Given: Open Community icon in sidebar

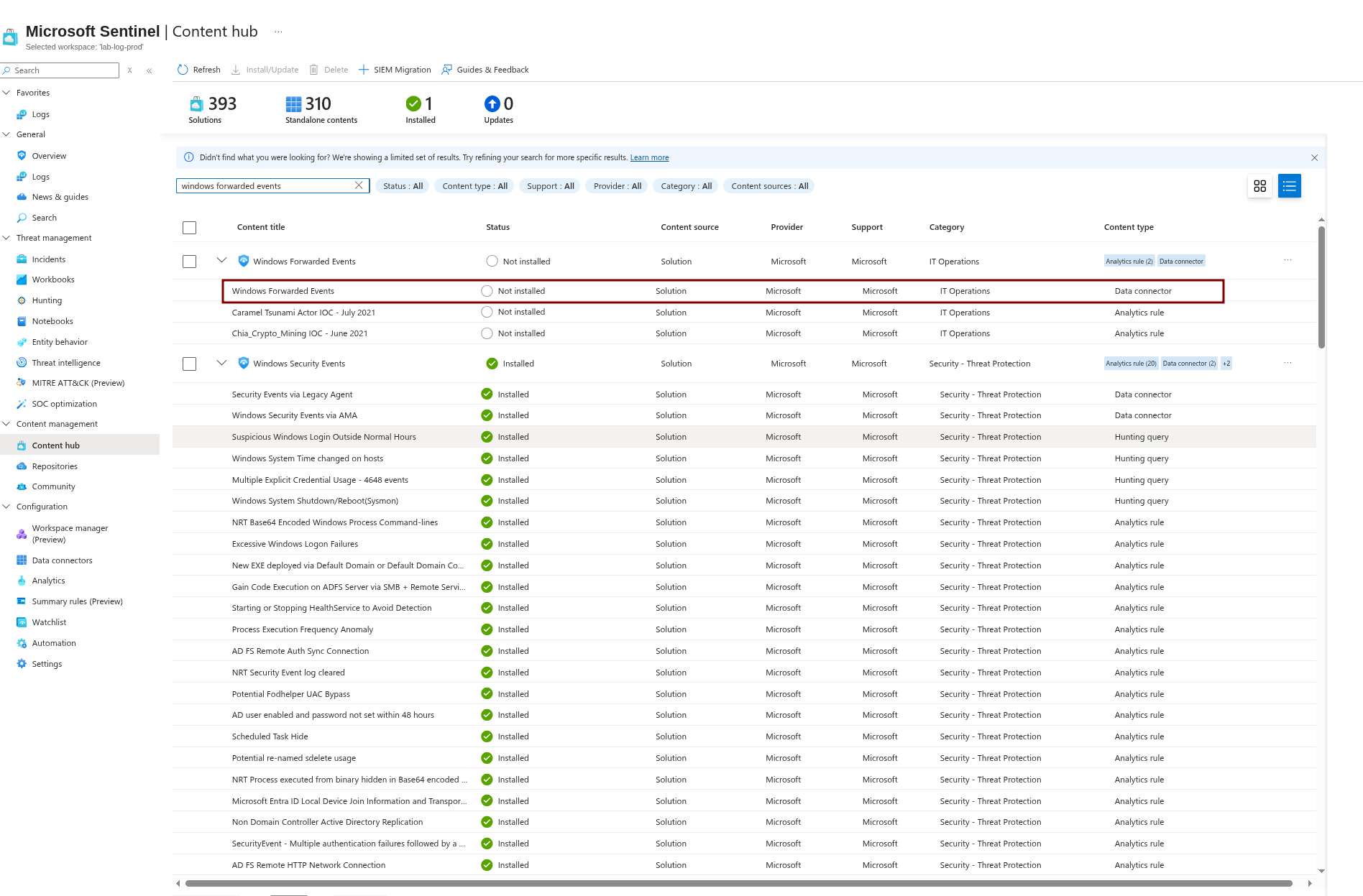Looking at the screenshot, I should pyautogui.click(x=22, y=486).
